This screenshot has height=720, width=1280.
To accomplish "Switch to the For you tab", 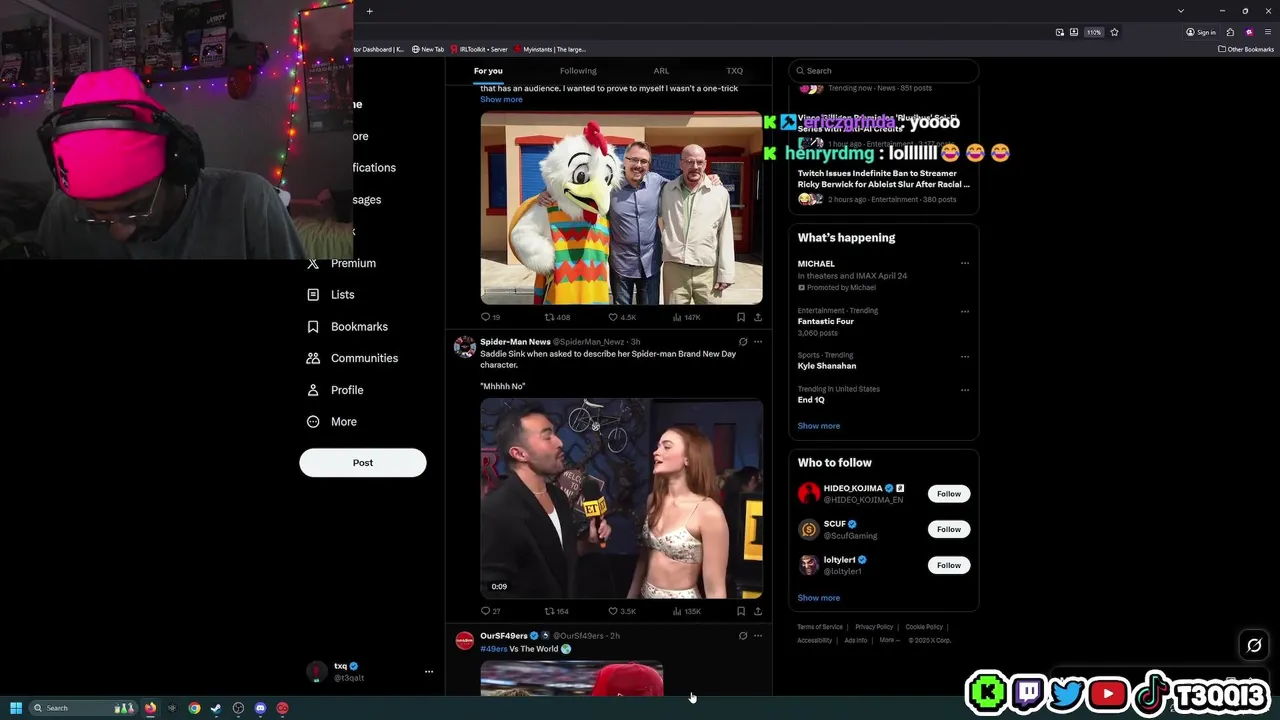I will point(488,71).
